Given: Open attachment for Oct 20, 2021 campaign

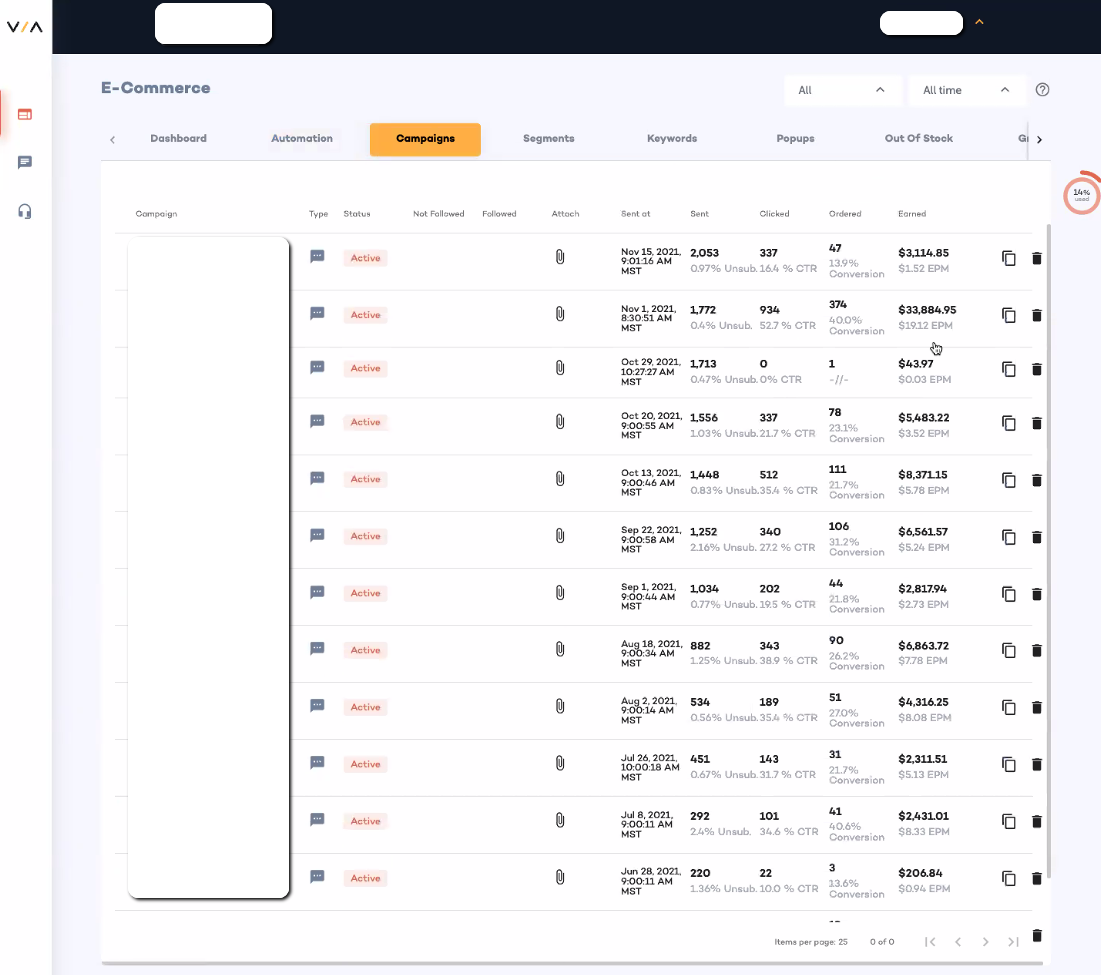Looking at the screenshot, I should (x=560, y=422).
